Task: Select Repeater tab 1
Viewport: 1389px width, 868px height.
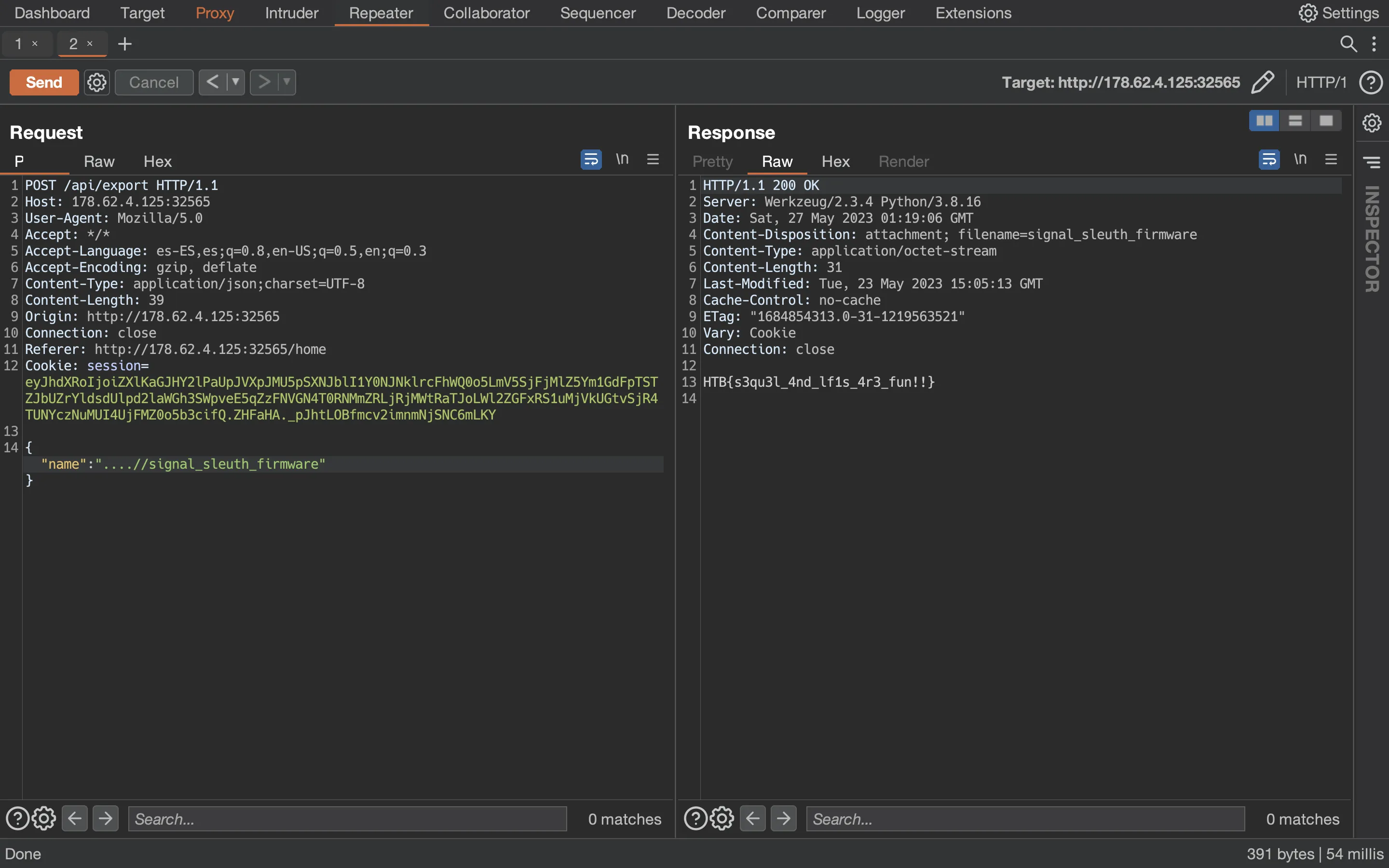Action: [x=18, y=43]
